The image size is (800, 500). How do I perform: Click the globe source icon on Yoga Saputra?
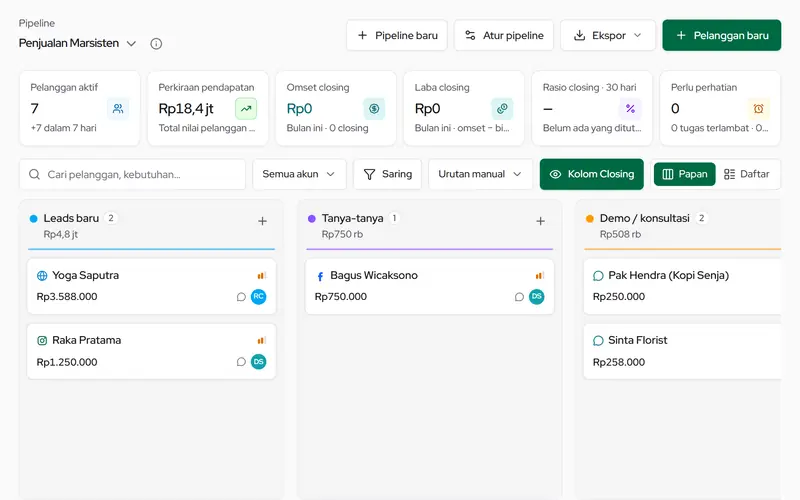click(x=42, y=276)
